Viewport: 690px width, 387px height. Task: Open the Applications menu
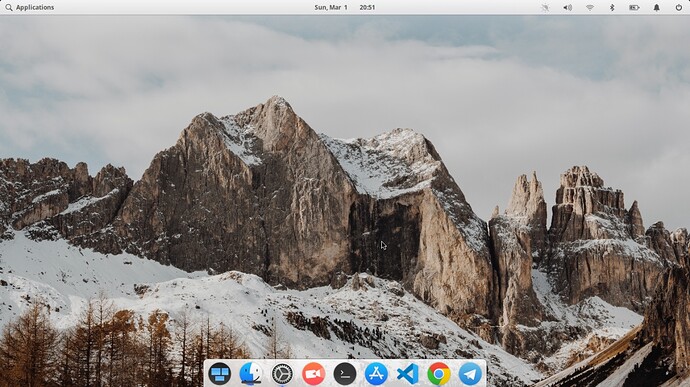pos(29,7)
